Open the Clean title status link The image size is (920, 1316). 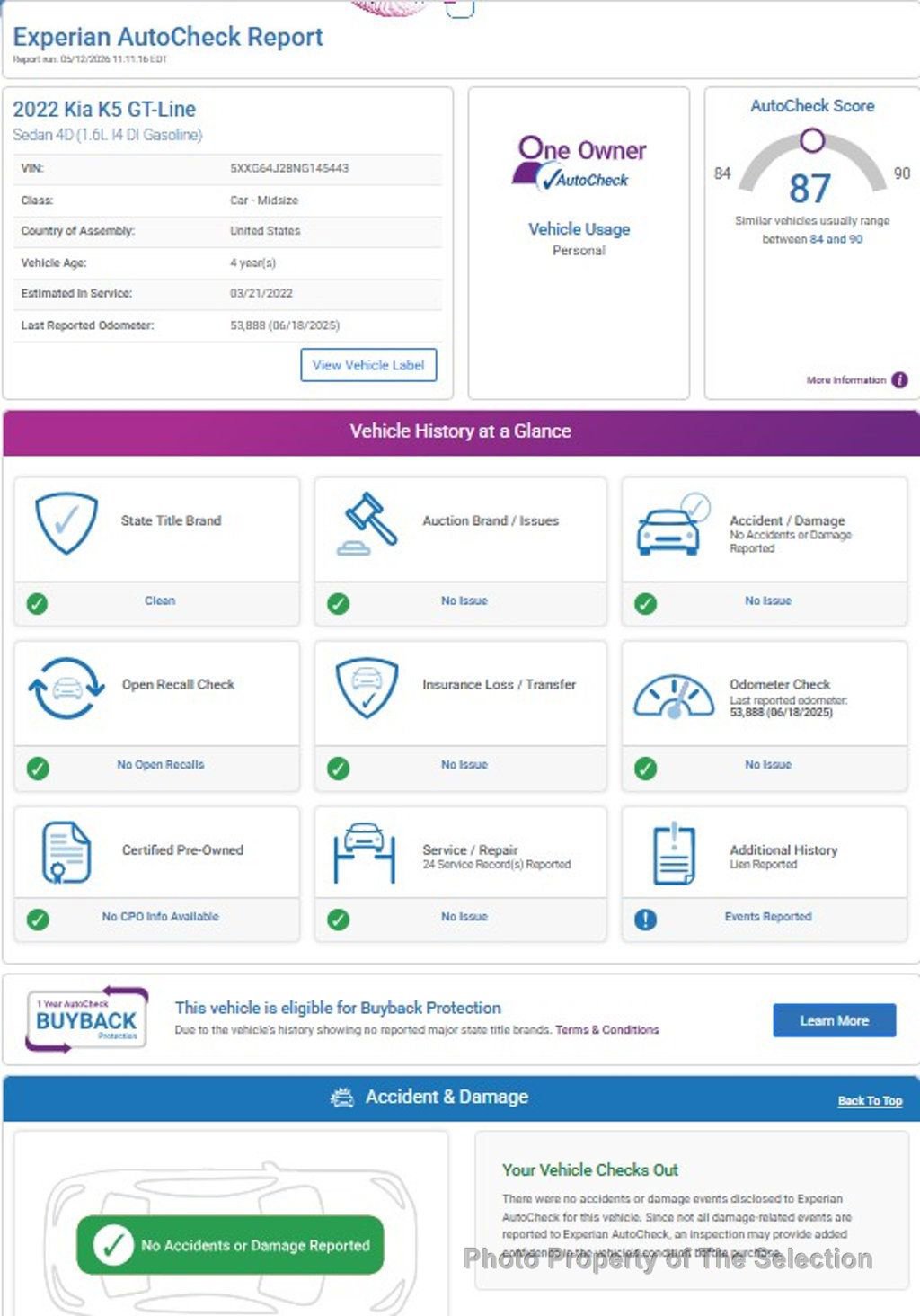point(160,600)
